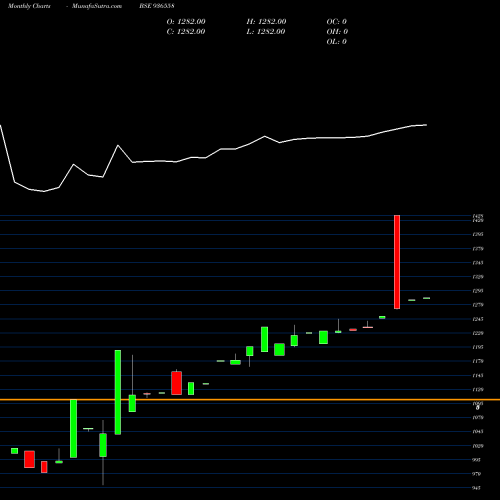Select the last small green candle on right

(427, 298)
